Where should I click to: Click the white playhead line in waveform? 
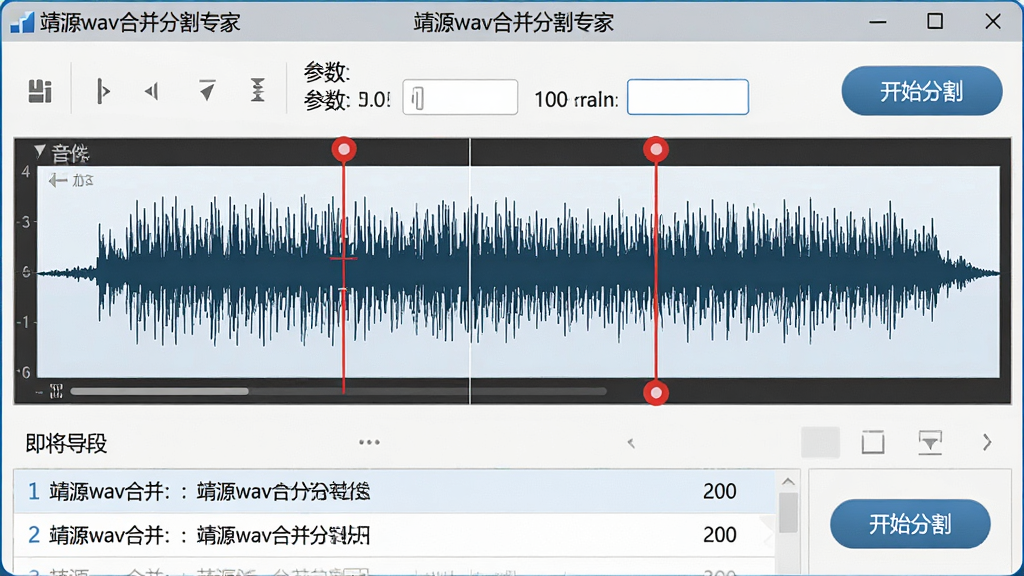(x=470, y=271)
